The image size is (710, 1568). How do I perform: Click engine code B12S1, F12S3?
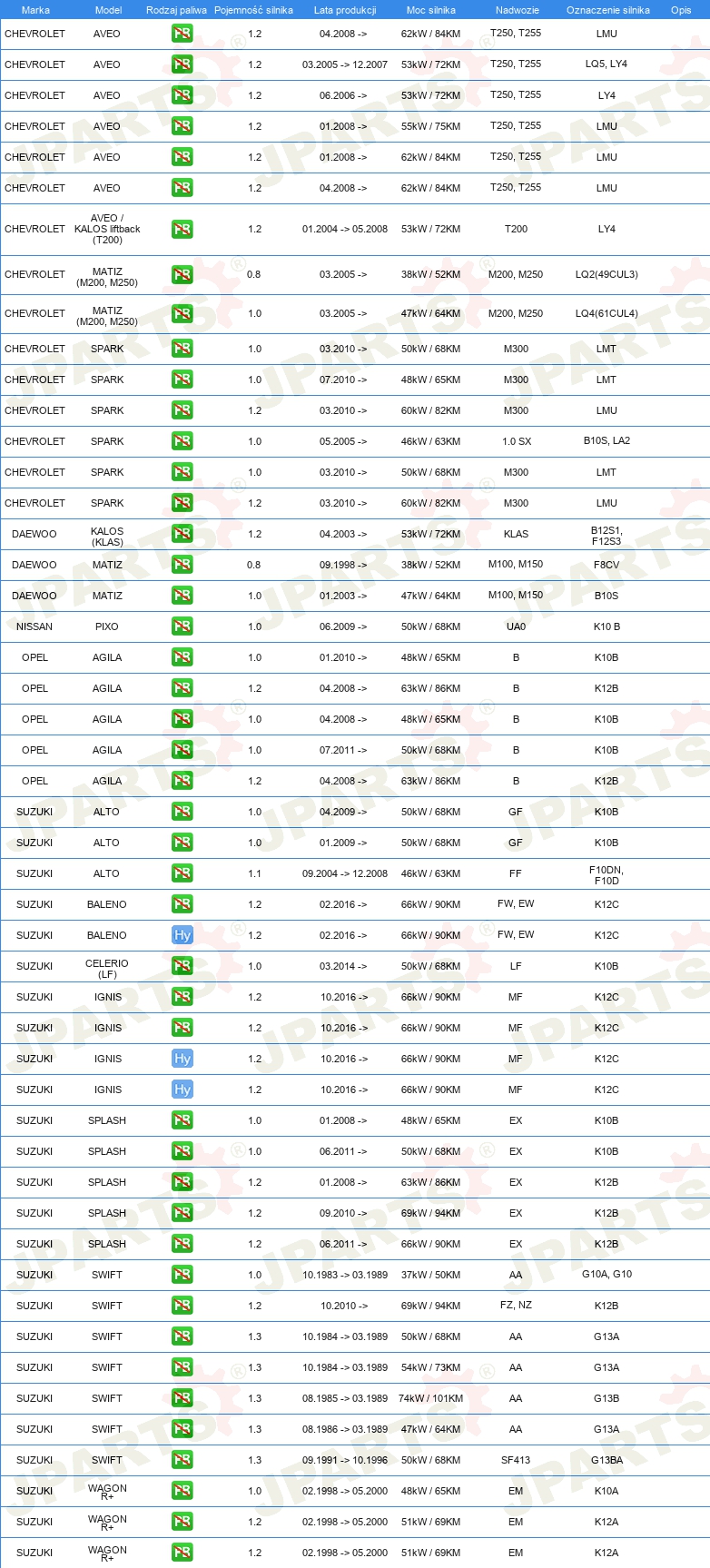point(606,536)
